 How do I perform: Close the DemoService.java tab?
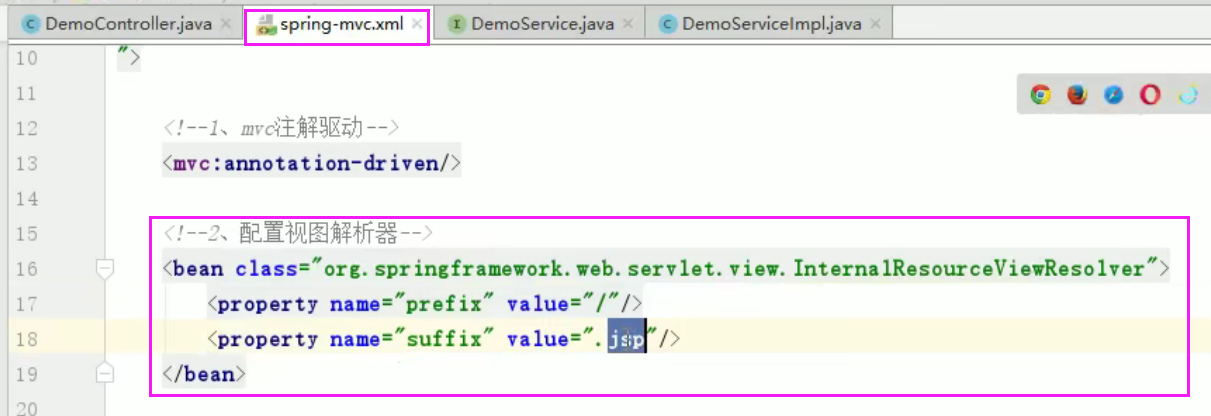(629, 24)
